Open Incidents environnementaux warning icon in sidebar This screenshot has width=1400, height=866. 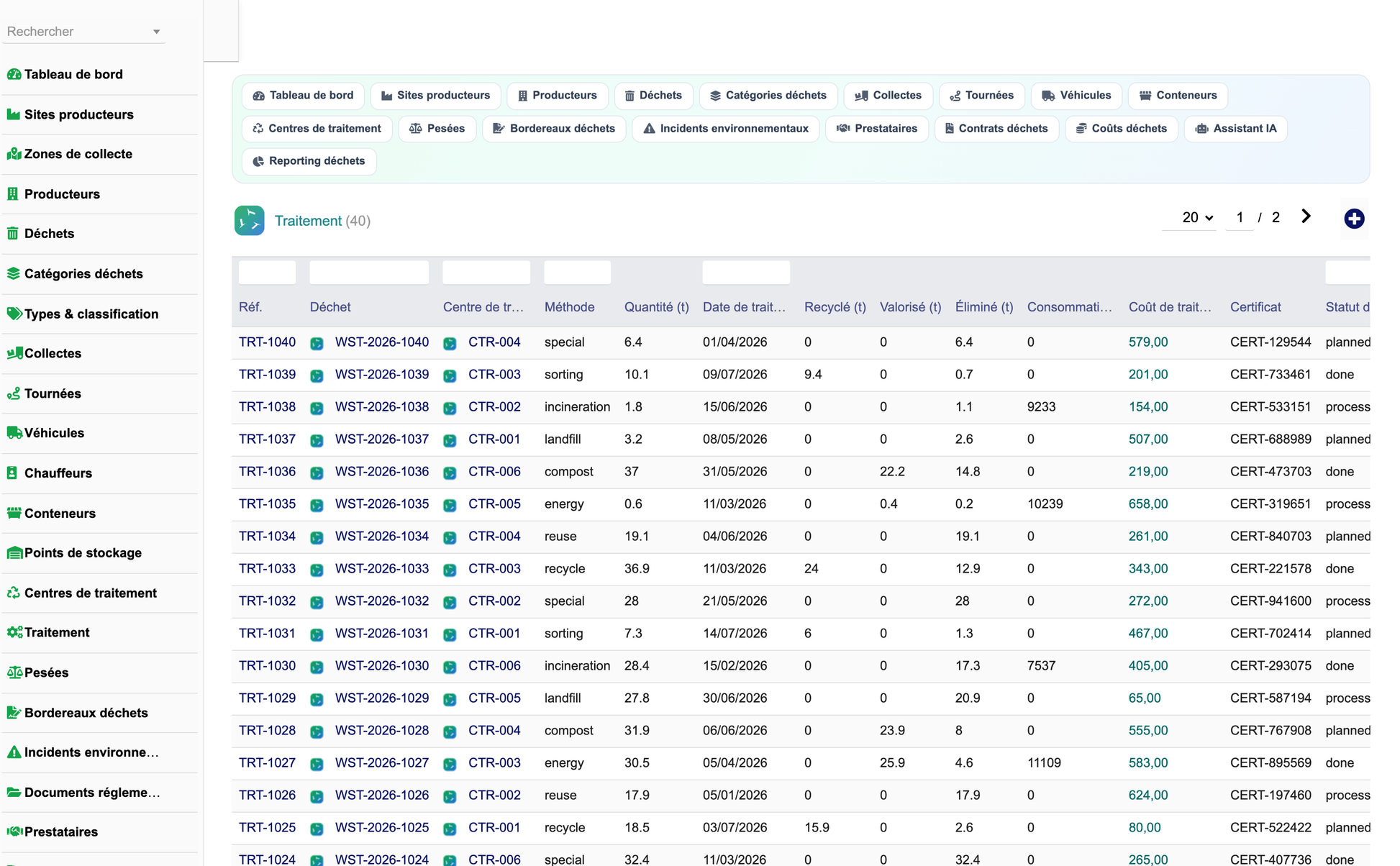(x=14, y=752)
